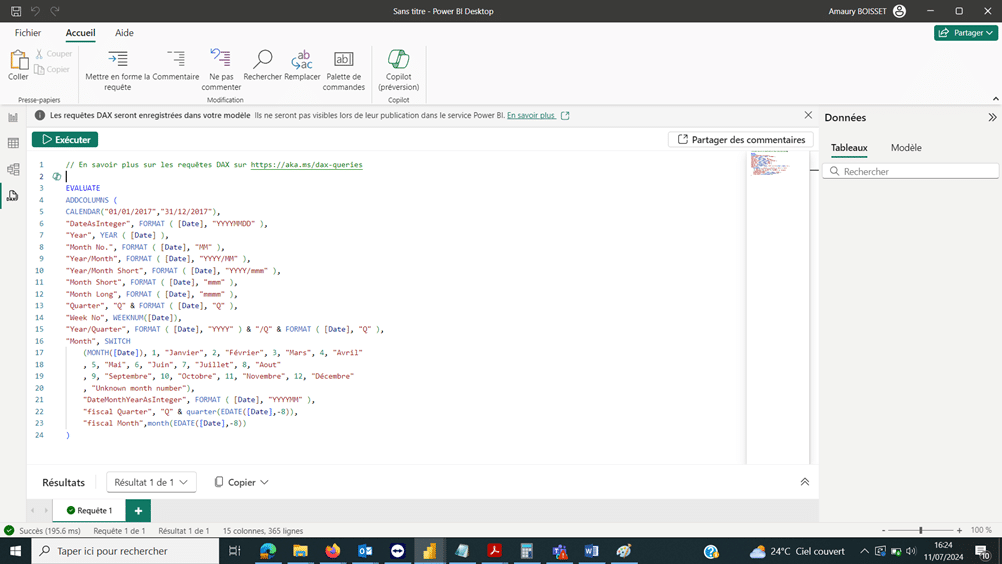Expand the Résultats panel double chevron
The image size is (1002, 564).
pyautogui.click(x=805, y=482)
